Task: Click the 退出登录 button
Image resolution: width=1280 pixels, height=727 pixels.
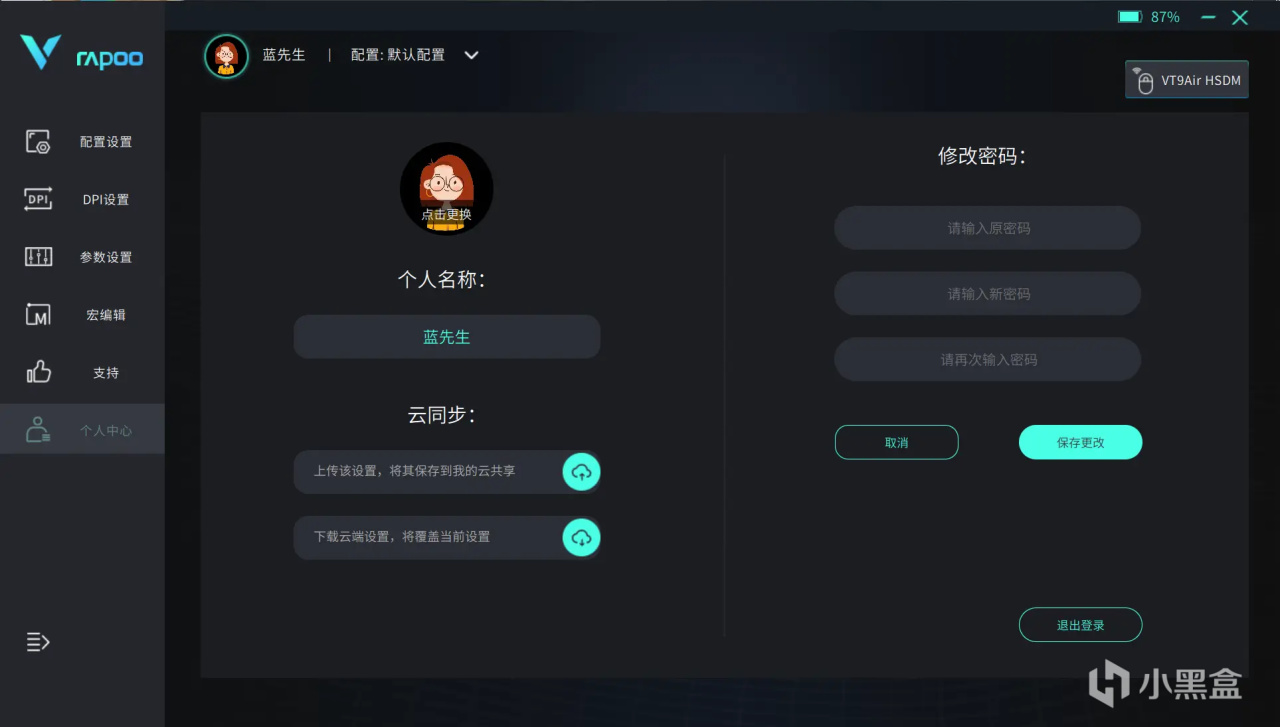Action: (x=1080, y=625)
